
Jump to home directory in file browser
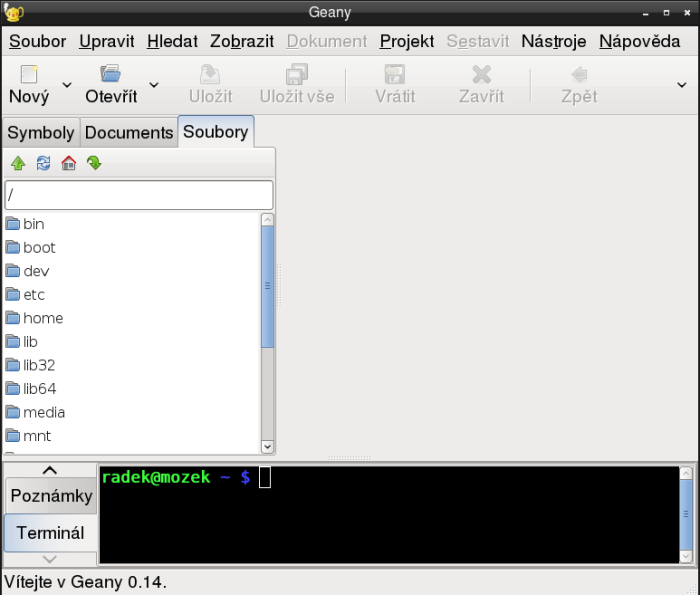tap(69, 164)
